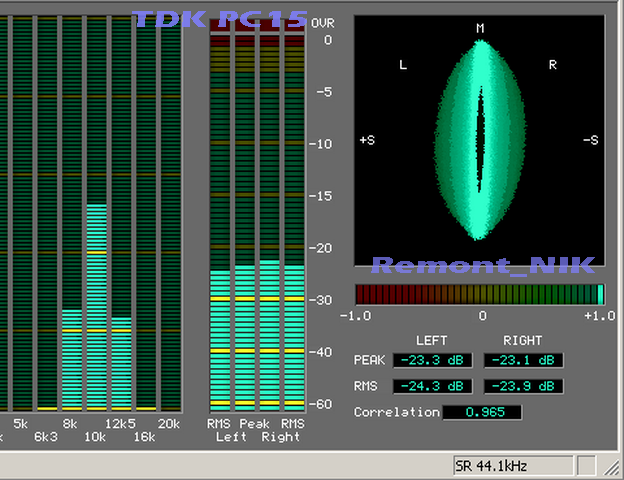Click the stereo goniometer display

point(479,140)
